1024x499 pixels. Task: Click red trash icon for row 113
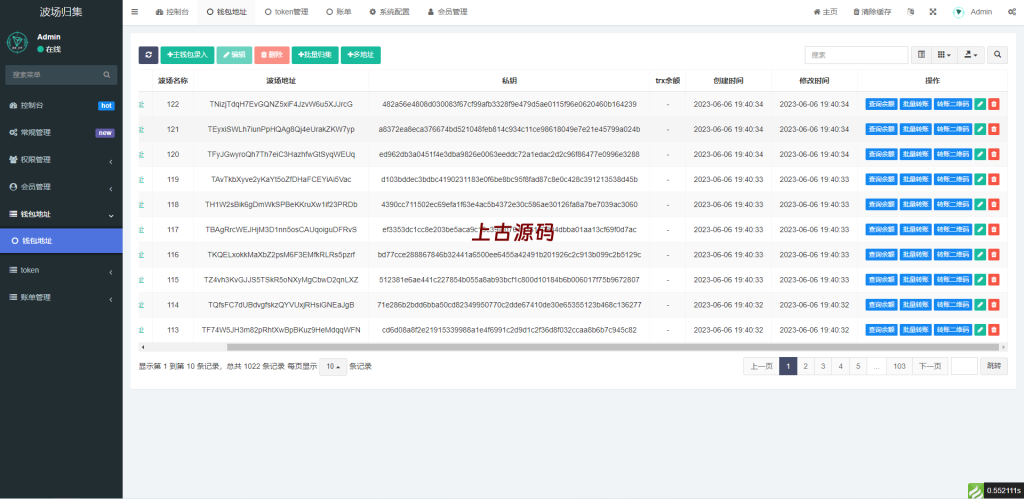click(994, 330)
